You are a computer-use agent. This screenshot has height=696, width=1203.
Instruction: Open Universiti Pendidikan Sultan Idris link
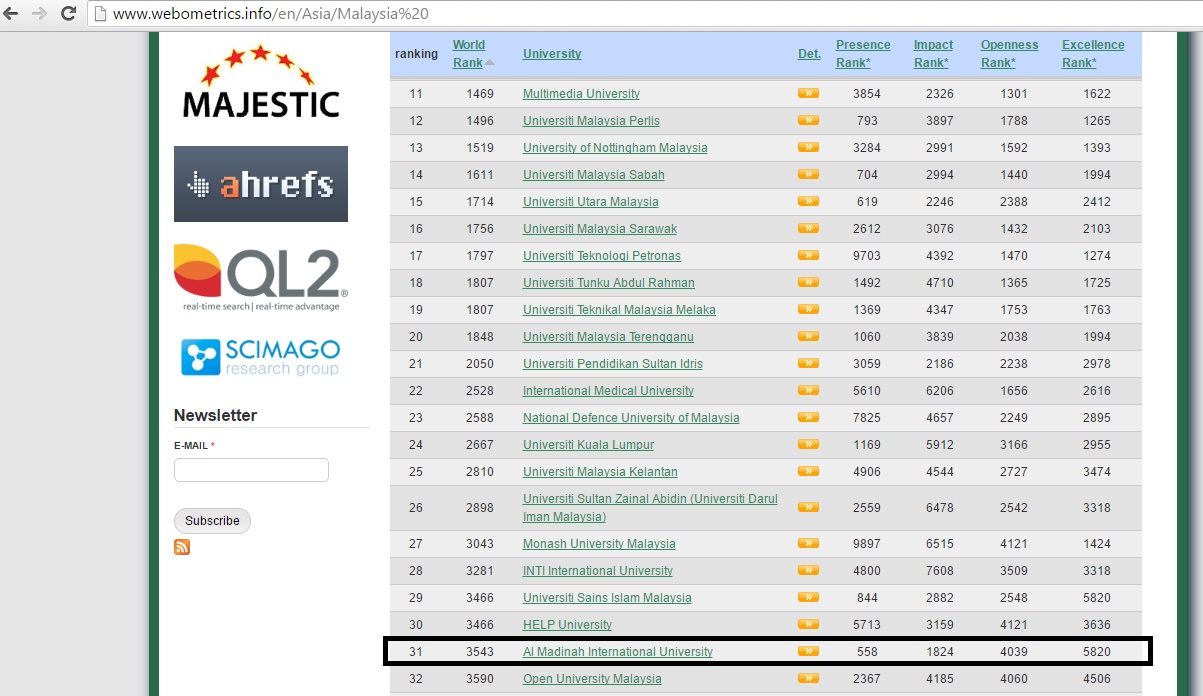coord(613,364)
